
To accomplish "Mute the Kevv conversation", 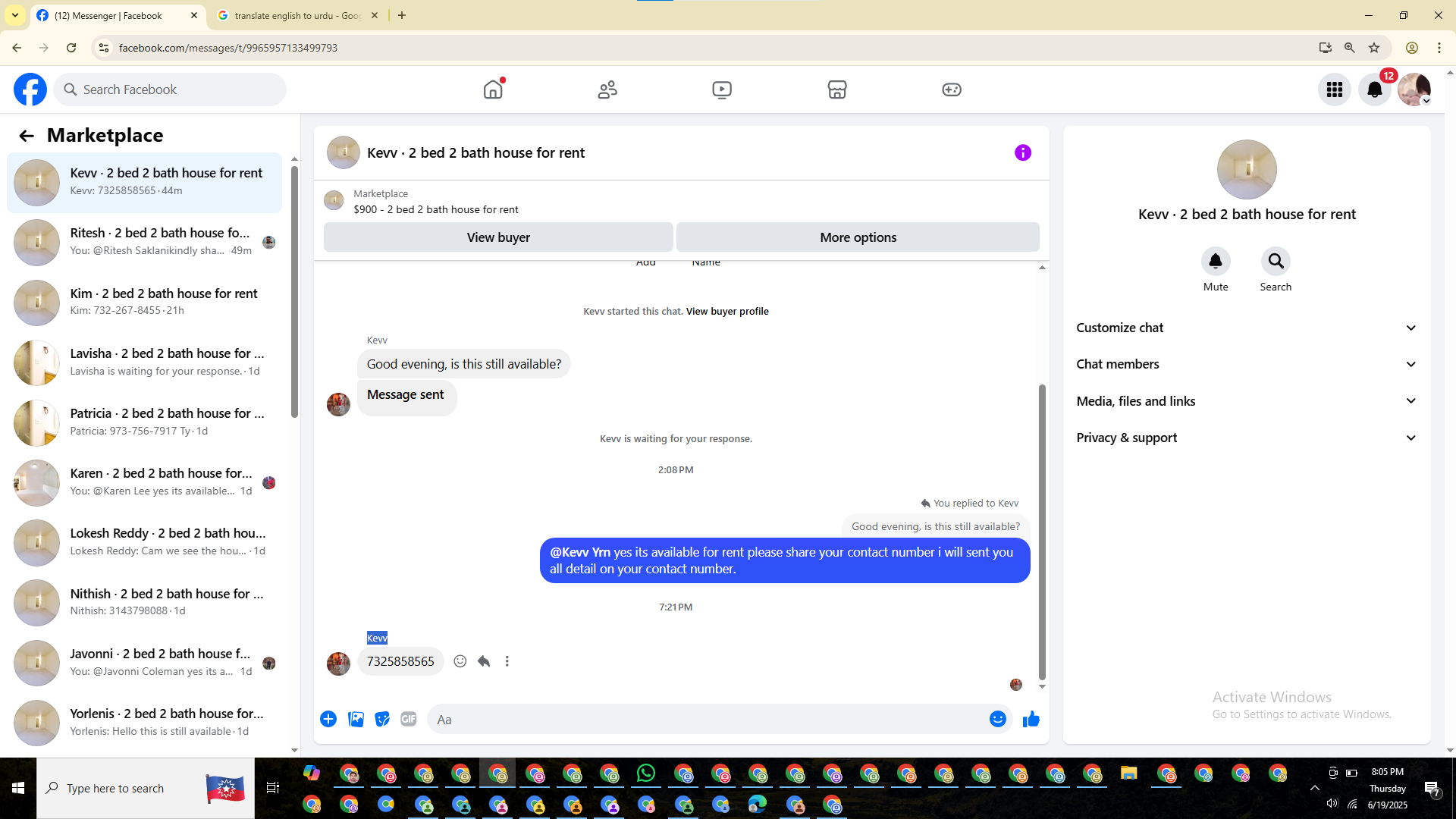I will tap(1216, 262).
